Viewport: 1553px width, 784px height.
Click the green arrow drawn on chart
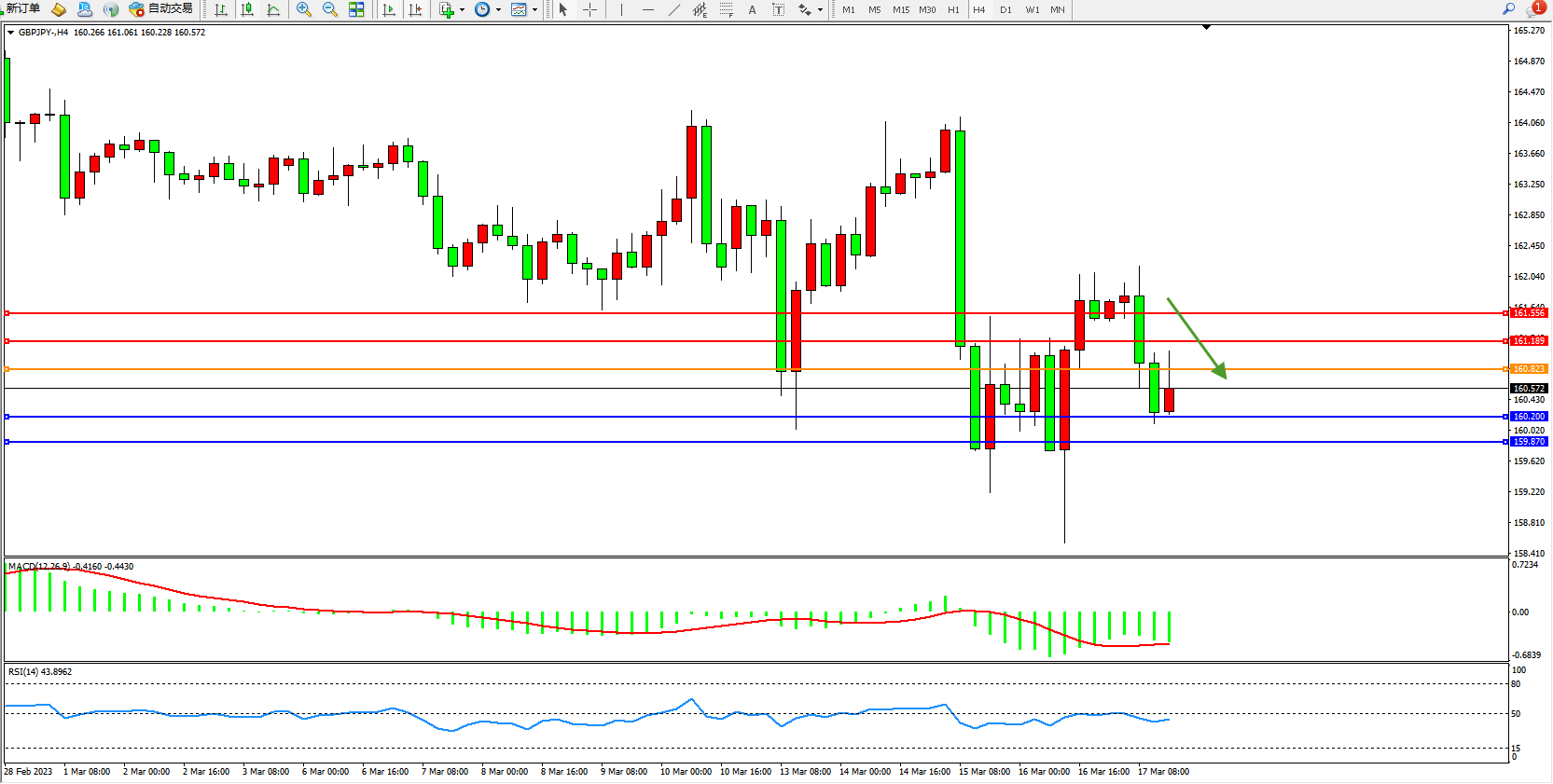pyautogui.click(x=1197, y=338)
